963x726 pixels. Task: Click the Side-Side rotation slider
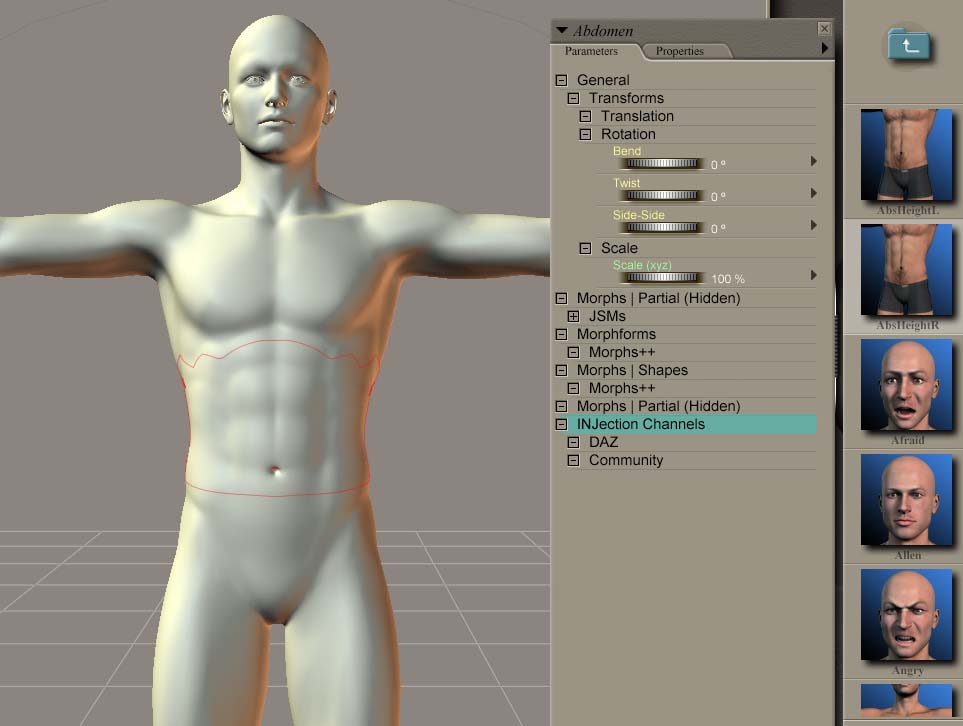pyautogui.click(x=661, y=227)
